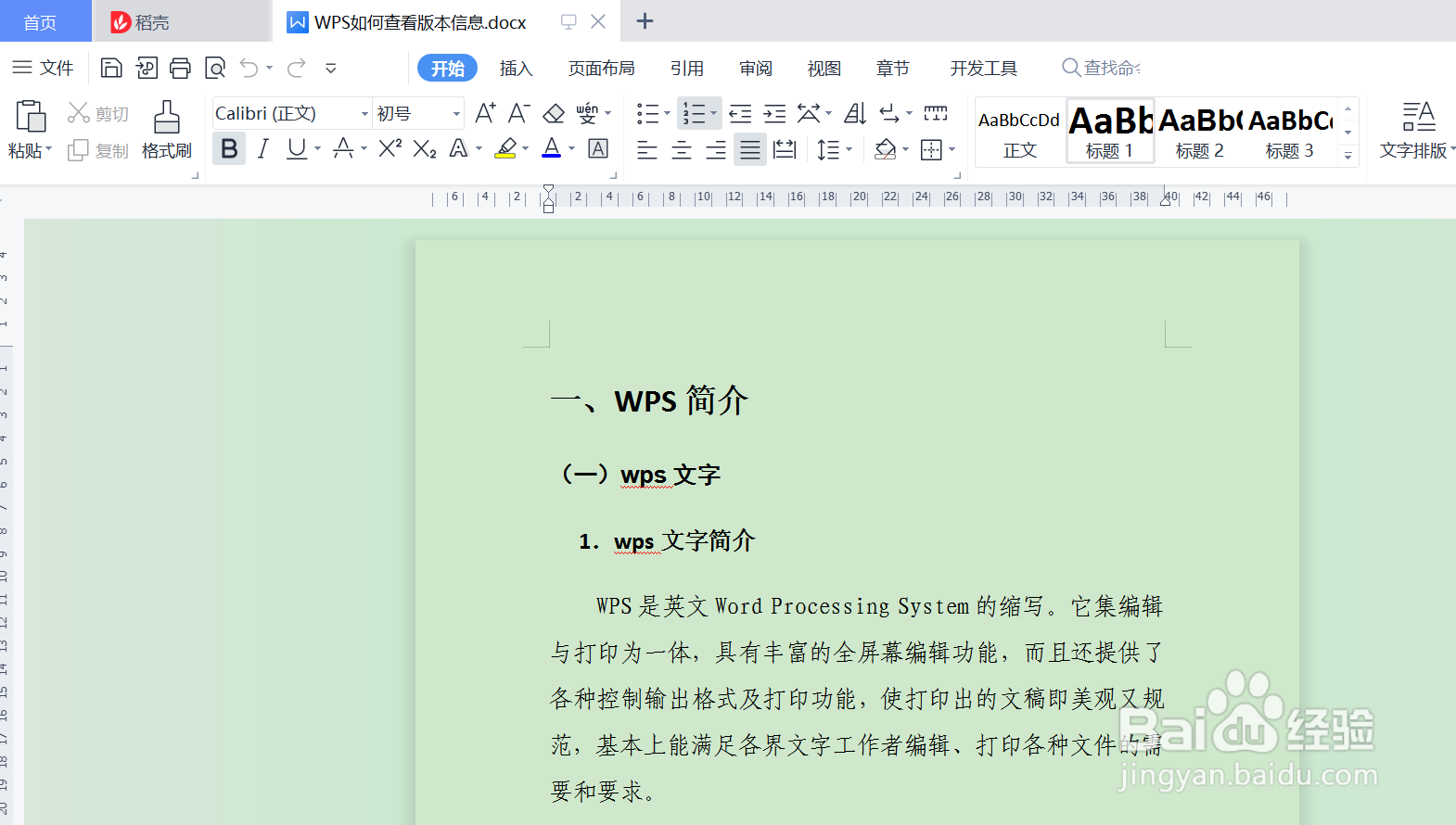Switch to the 视图 tab
The height and width of the screenshot is (825, 1456).
point(824,69)
